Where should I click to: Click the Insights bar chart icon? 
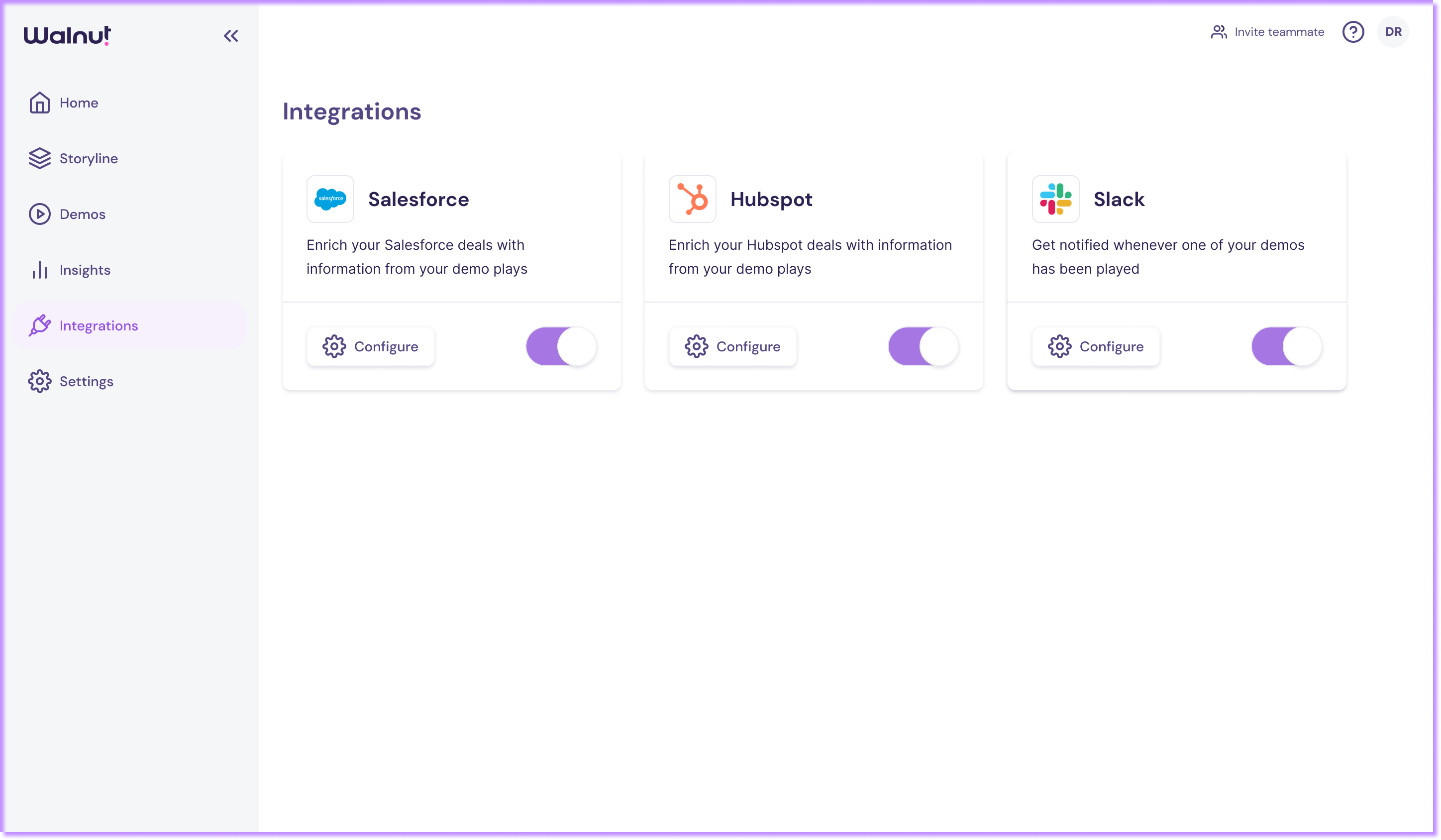click(39, 270)
